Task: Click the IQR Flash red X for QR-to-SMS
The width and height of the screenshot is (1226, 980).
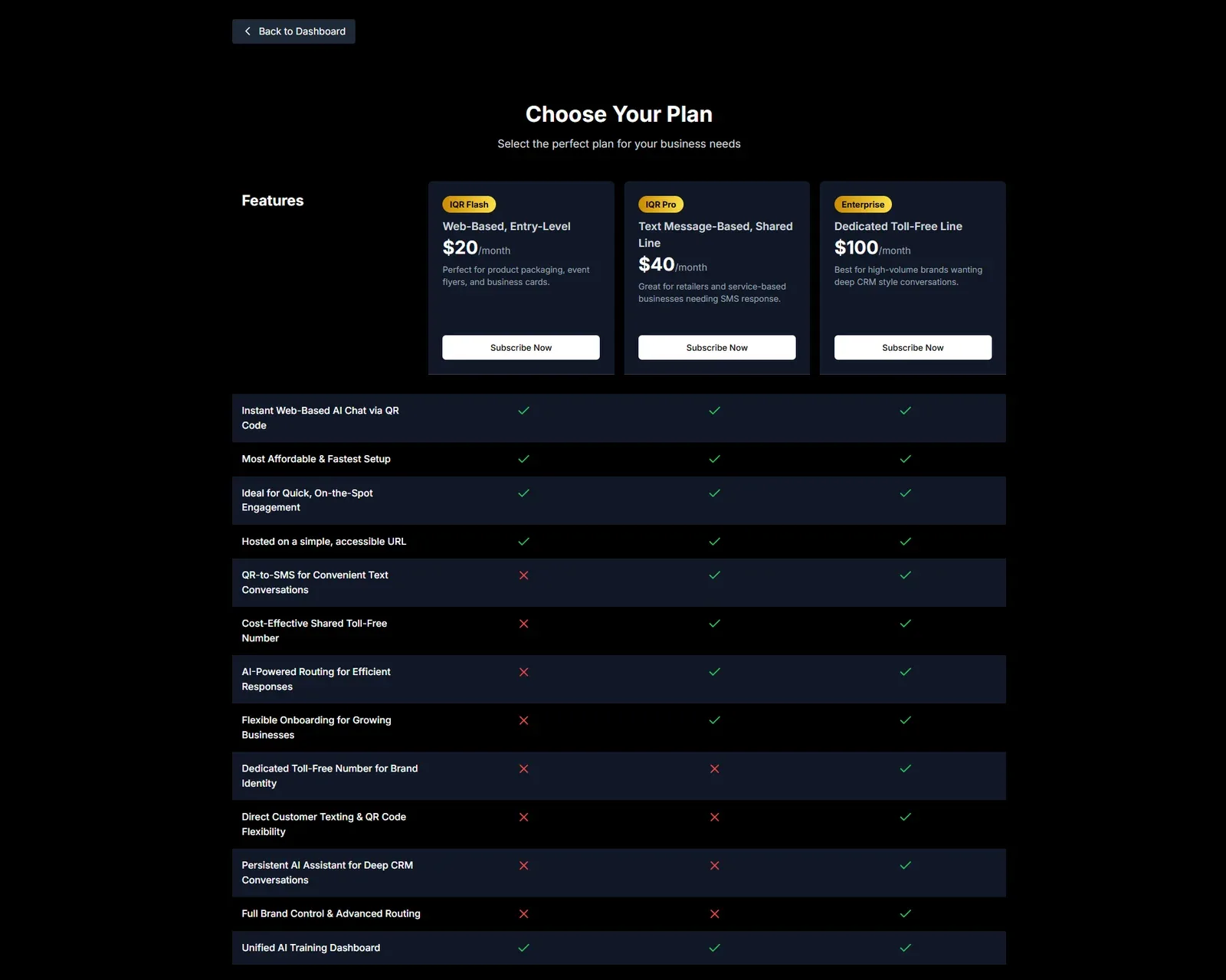Action: point(523,575)
